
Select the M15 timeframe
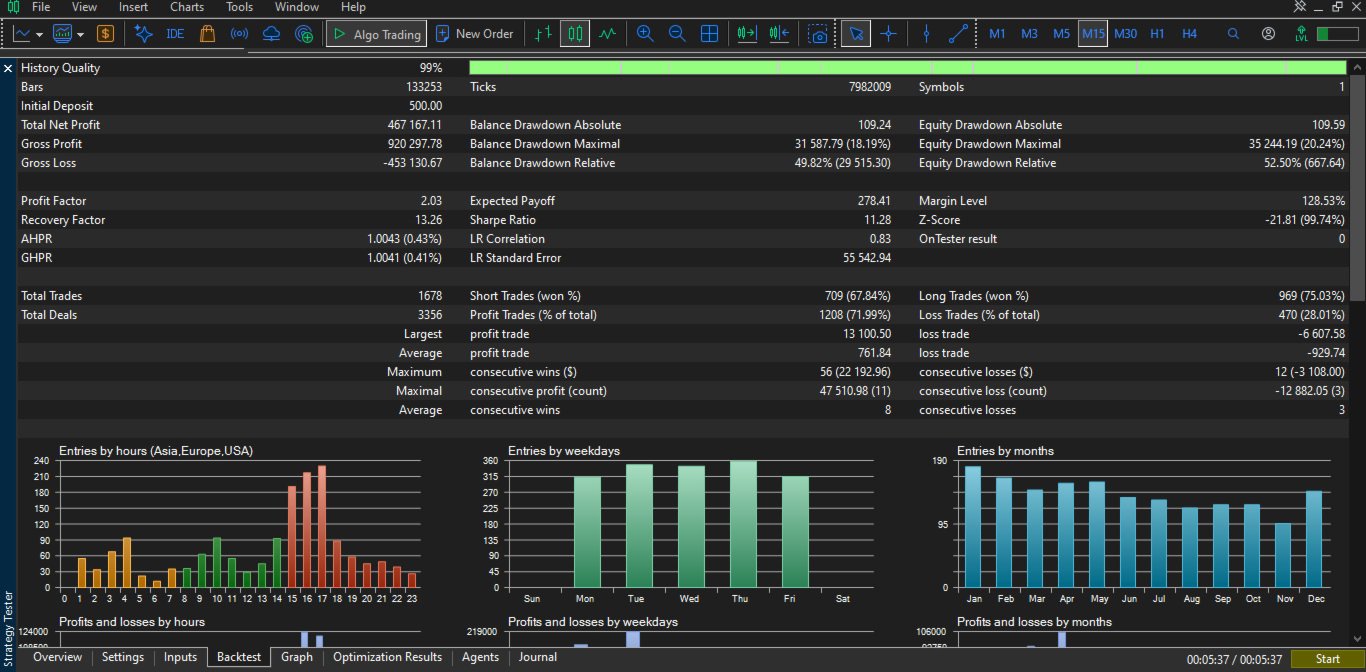click(1093, 33)
